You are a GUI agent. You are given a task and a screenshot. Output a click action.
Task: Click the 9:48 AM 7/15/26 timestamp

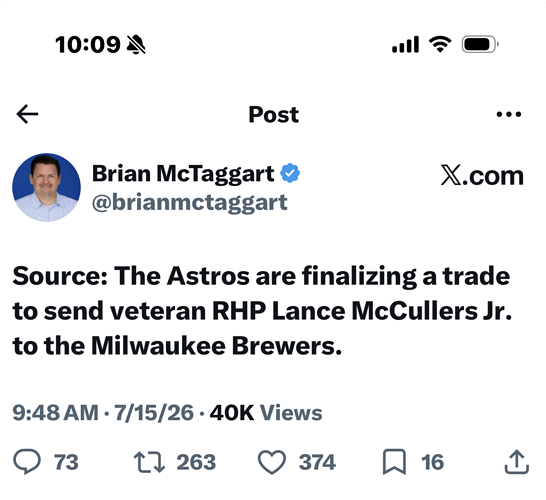(x=103, y=413)
